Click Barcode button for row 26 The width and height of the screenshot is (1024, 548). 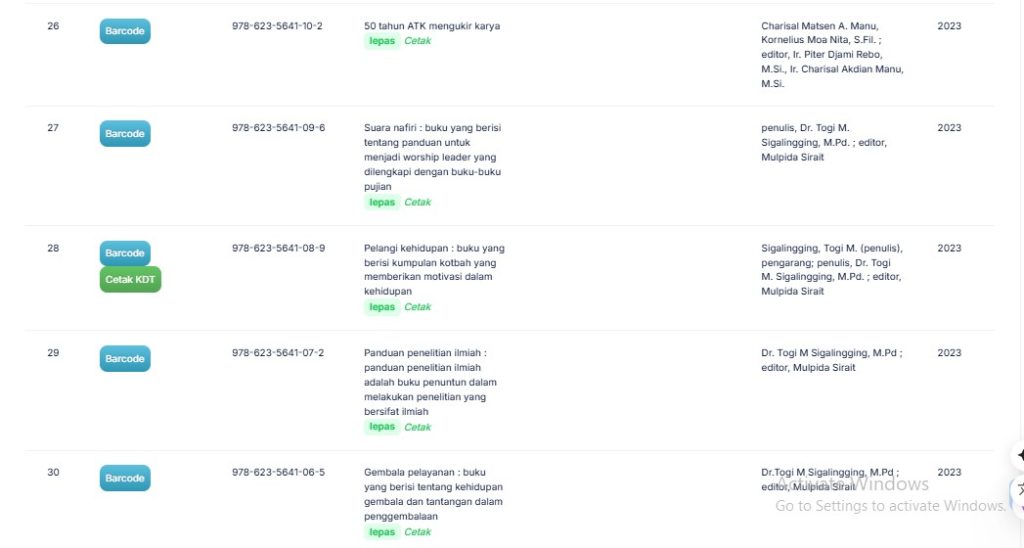[125, 31]
